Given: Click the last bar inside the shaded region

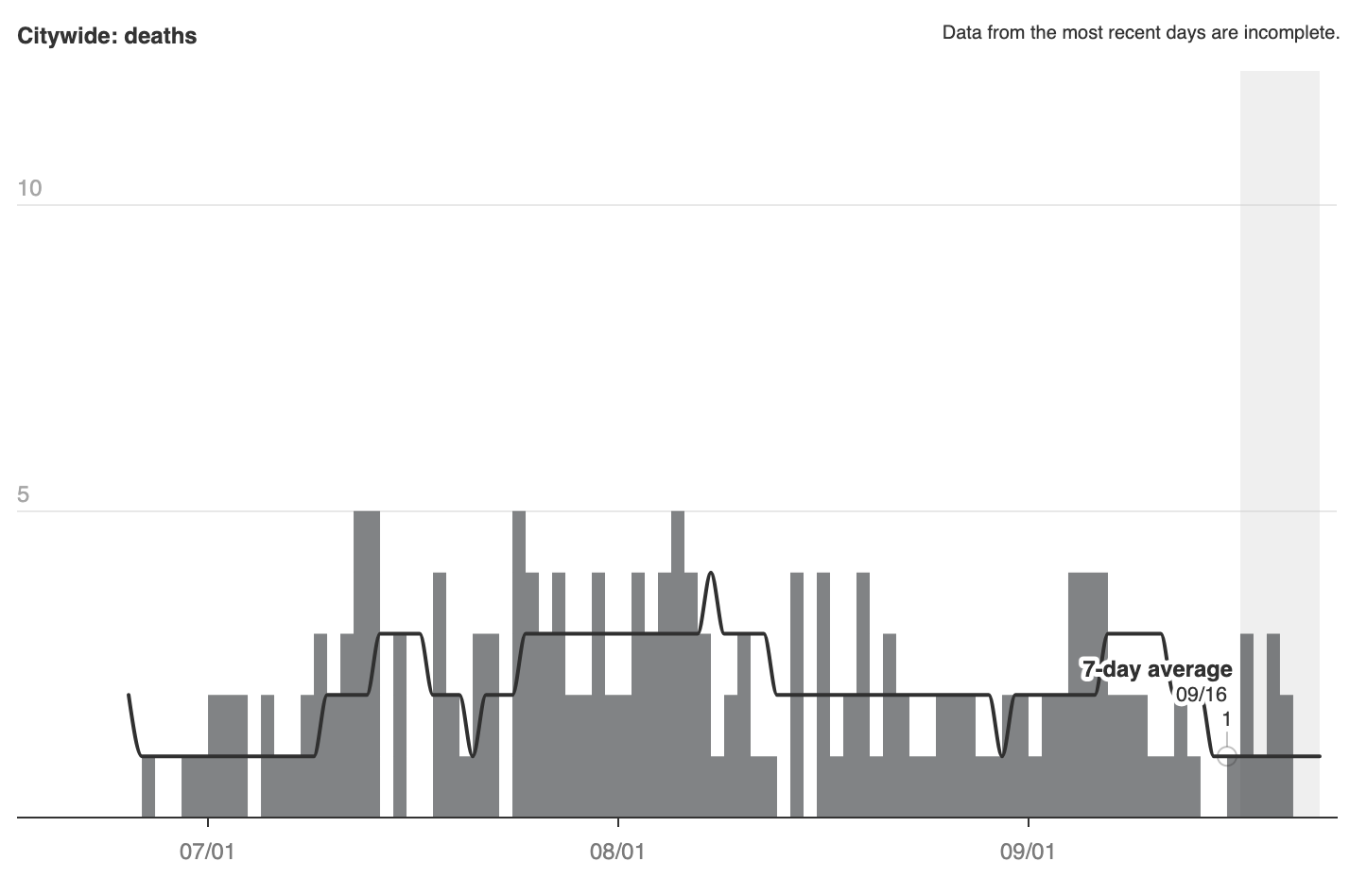Looking at the screenshot, I should [1286, 756].
